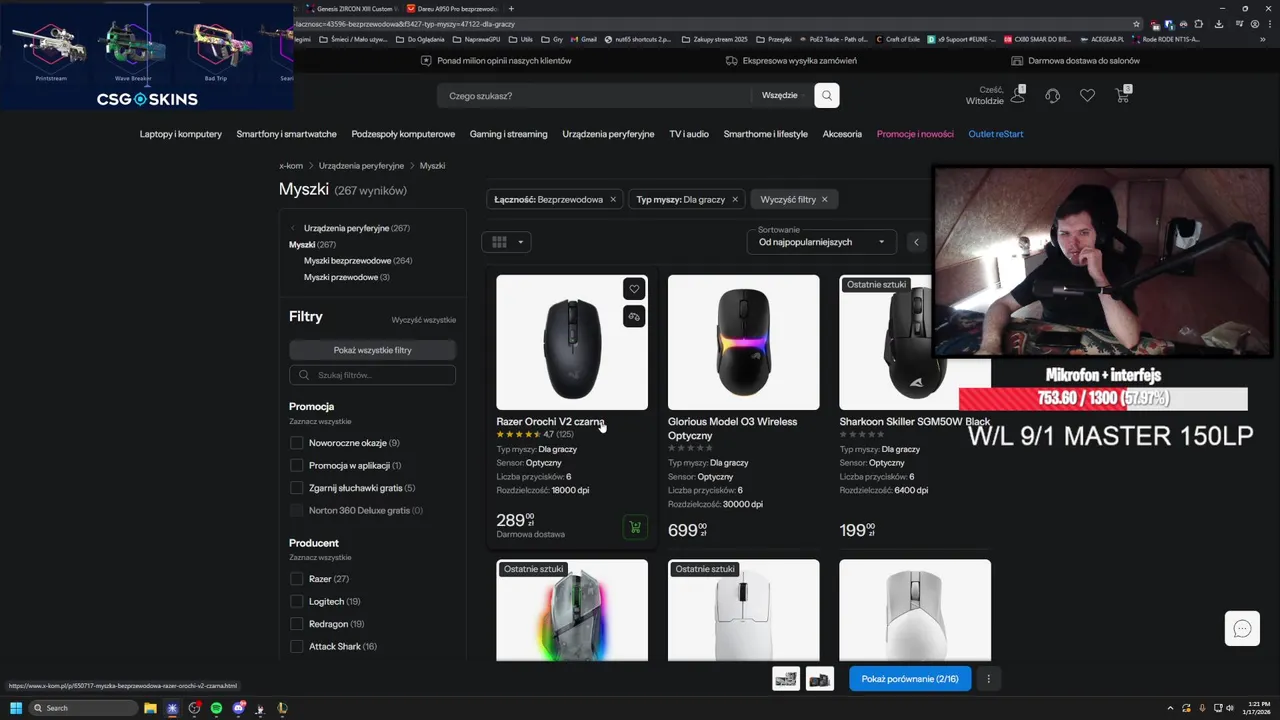Add Razer Orochi V2 to the wishlist with the heart icon
1280x720 pixels.
(x=634, y=289)
